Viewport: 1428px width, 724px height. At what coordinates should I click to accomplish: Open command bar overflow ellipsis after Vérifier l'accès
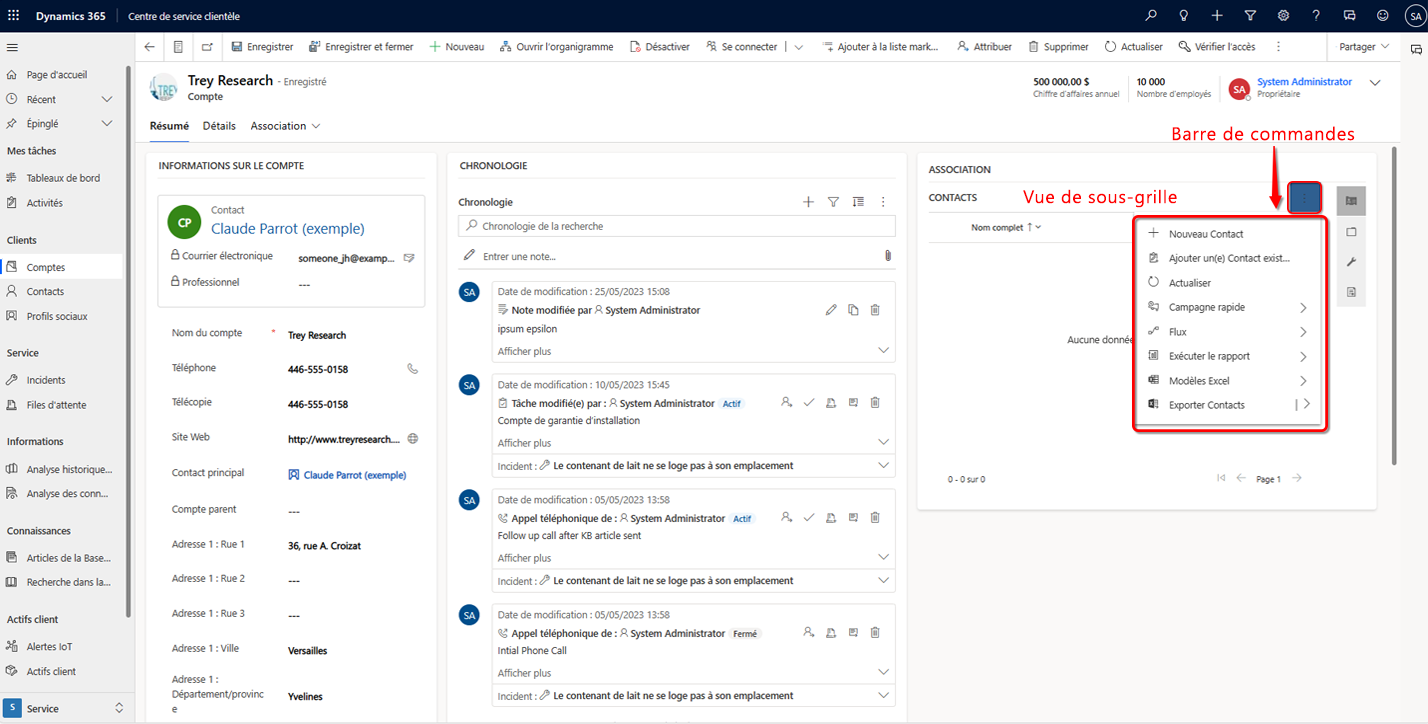point(1278,47)
